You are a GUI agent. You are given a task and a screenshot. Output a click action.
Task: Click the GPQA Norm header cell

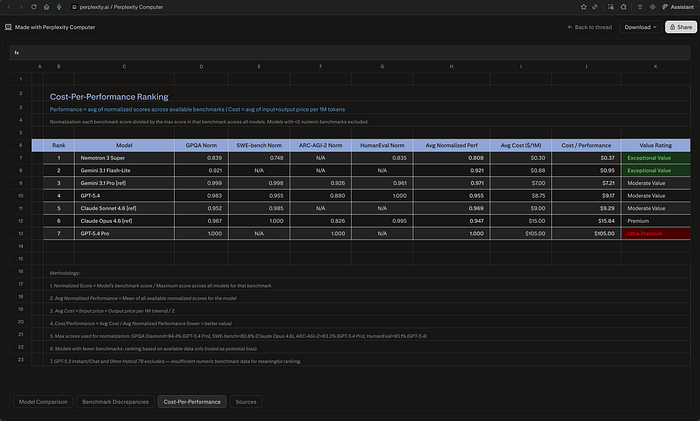tap(201, 145)
